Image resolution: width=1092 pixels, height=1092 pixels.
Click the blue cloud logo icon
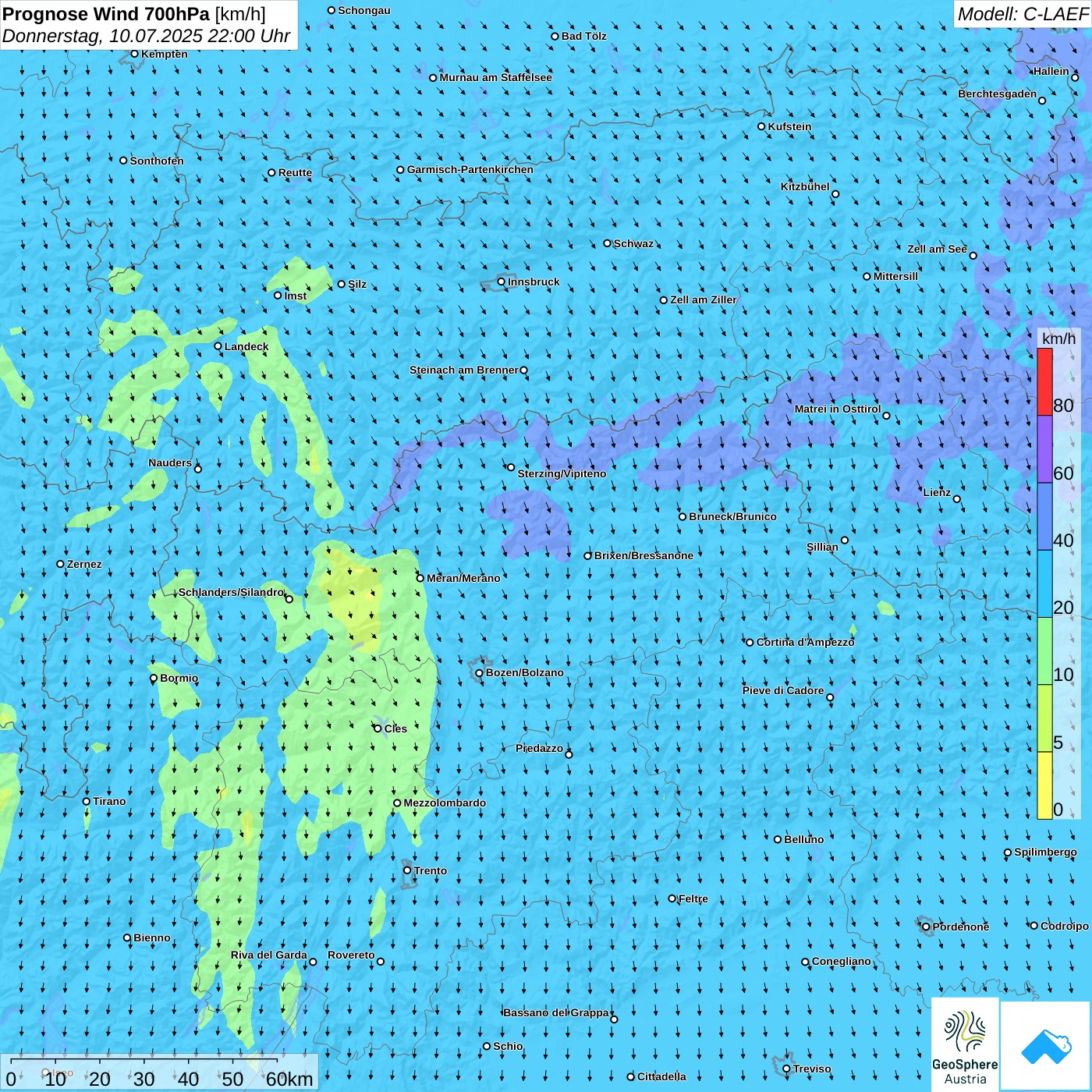(1046, 1046)
